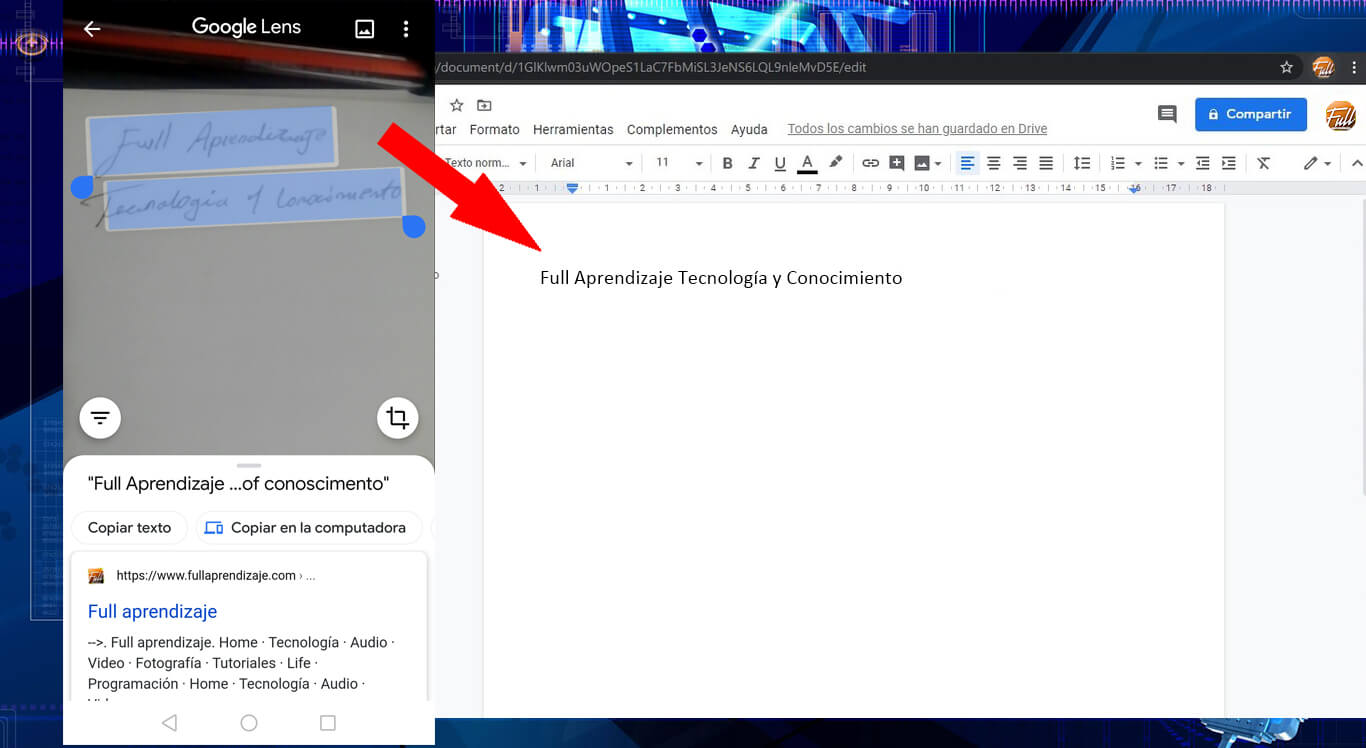Screen dimensions: 1366x748
Task: Open font size 11 dropdown
Action: 679,163
